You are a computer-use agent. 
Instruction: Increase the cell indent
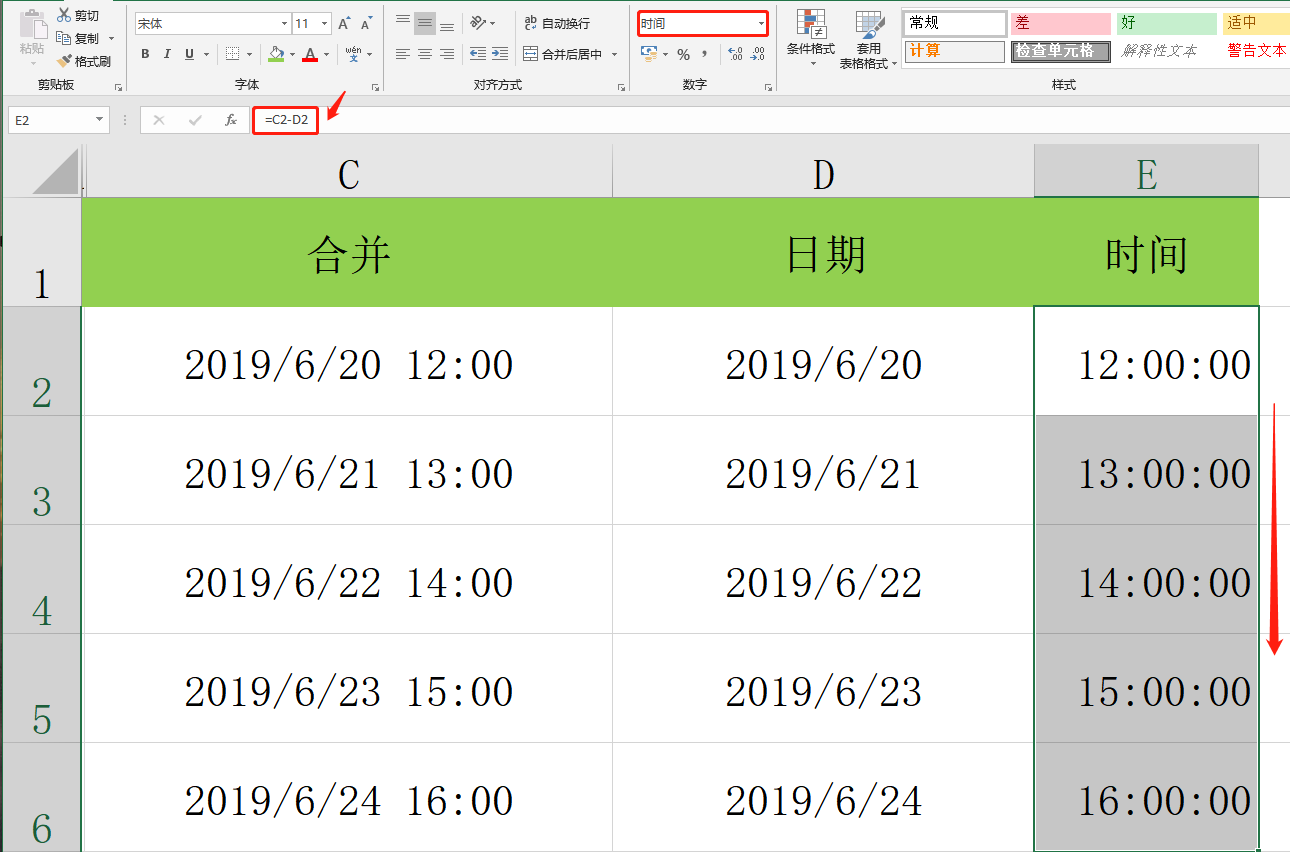500,54
